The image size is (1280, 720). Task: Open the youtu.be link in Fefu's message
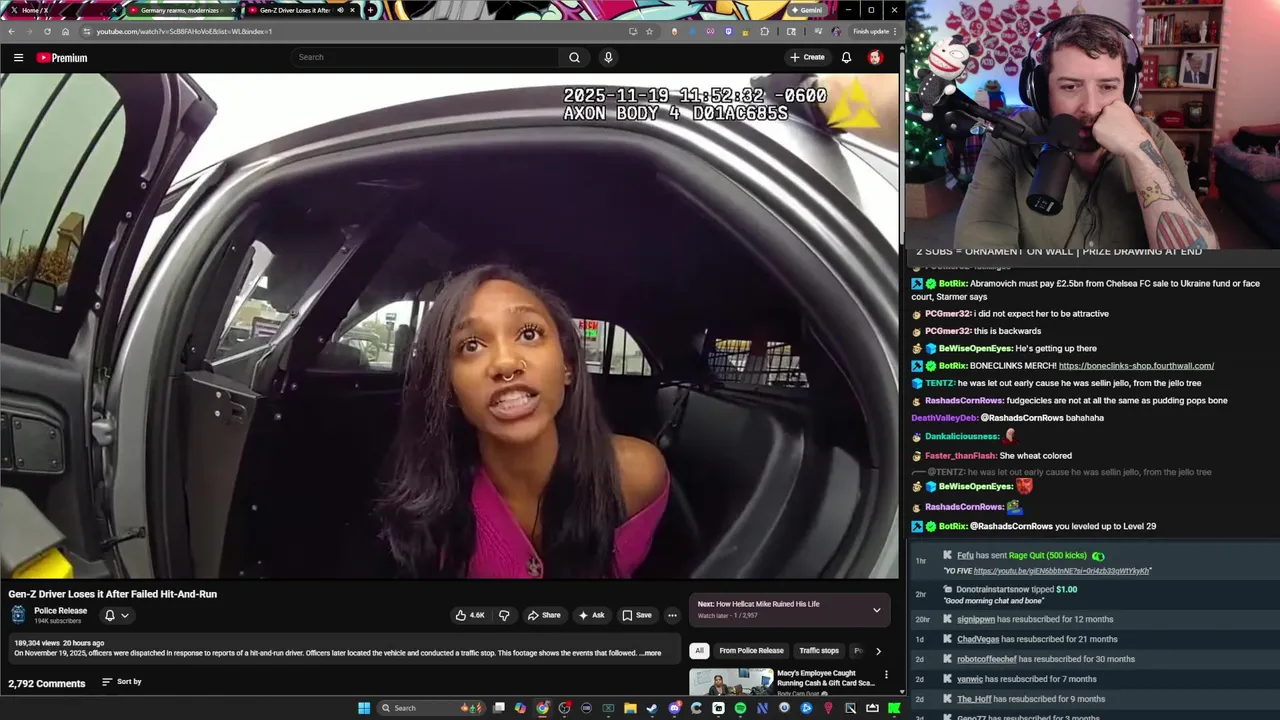[x=1061, y=571]
